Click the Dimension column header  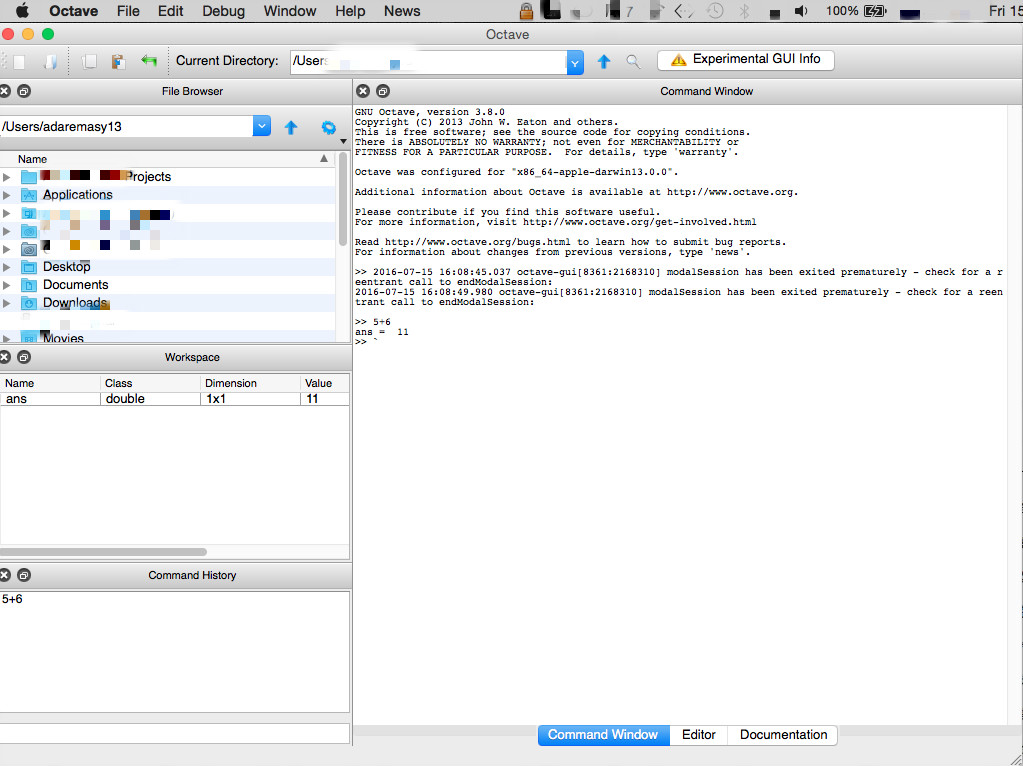pyautogui.click(x=250, y=383)
